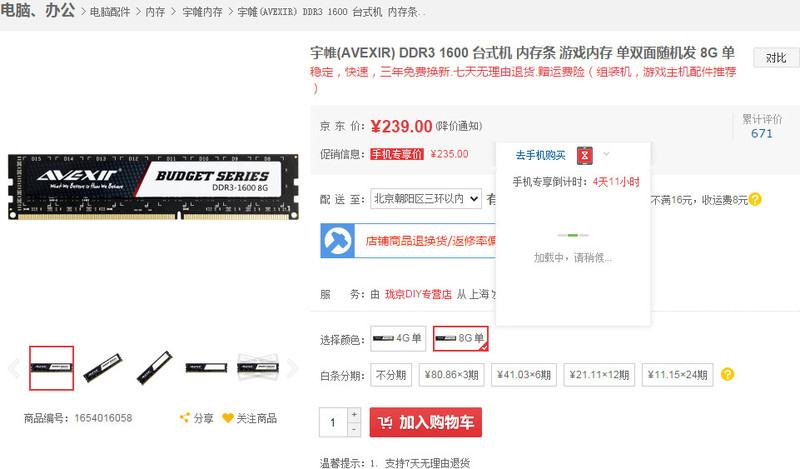Click the heart icon to follow product
Viewport: 800px width, 469px height.
tap(228, 418)
